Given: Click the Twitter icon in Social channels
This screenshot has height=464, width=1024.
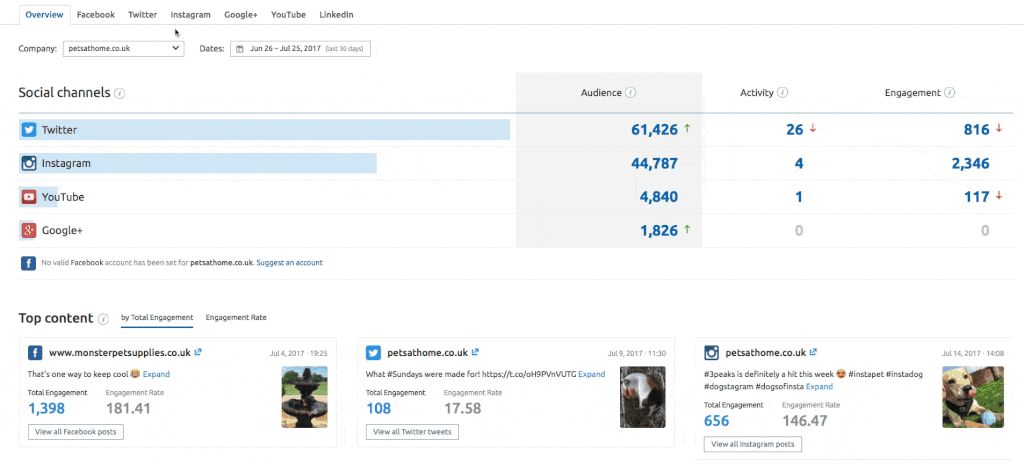Looking at the screenshot, I should point(29,130).
